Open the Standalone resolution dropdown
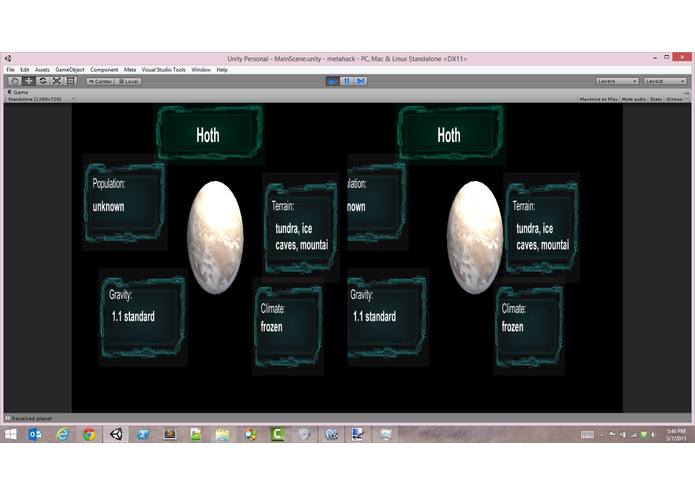Viewport: 695px width, 494px height. point(41,99)
